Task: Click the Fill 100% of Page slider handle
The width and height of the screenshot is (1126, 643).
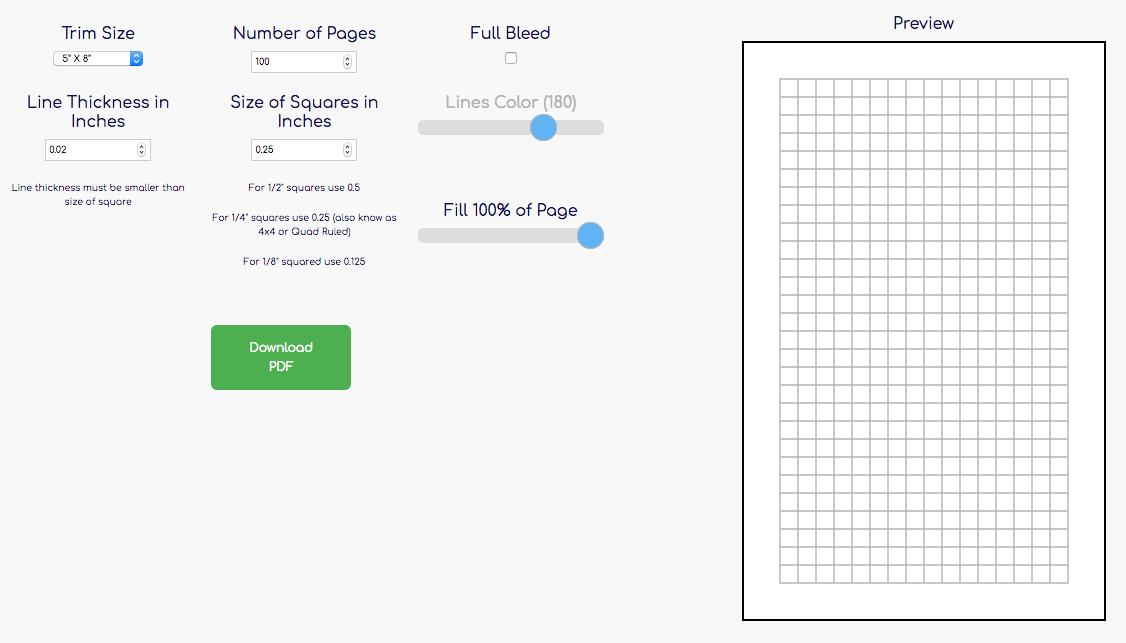Action: tap(590, 235)
